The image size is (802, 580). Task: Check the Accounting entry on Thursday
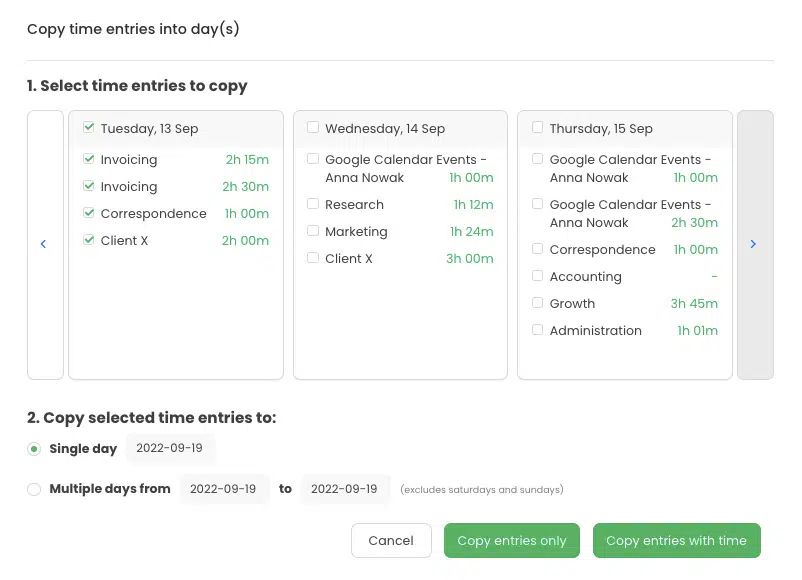pyautogui.click(x=538, y=276)
